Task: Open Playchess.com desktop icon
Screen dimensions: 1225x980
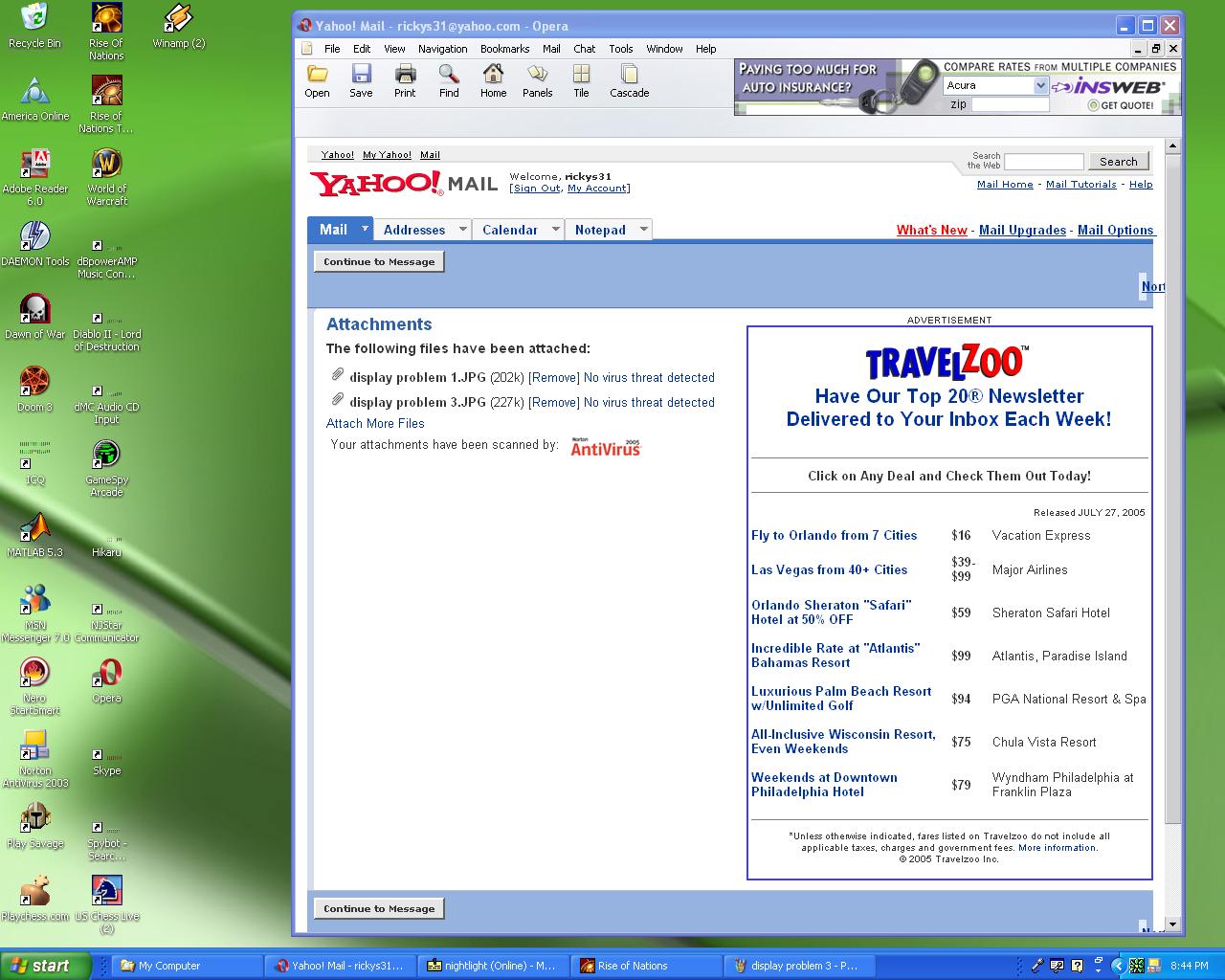Action: click(35, 899)
